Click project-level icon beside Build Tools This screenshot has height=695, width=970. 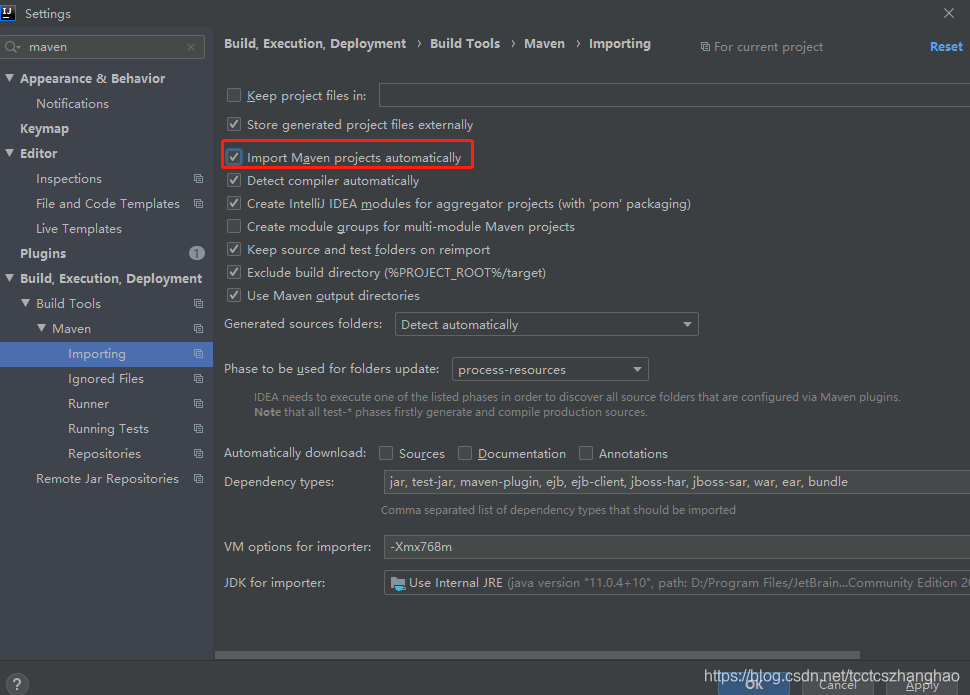tap(199, 304)
